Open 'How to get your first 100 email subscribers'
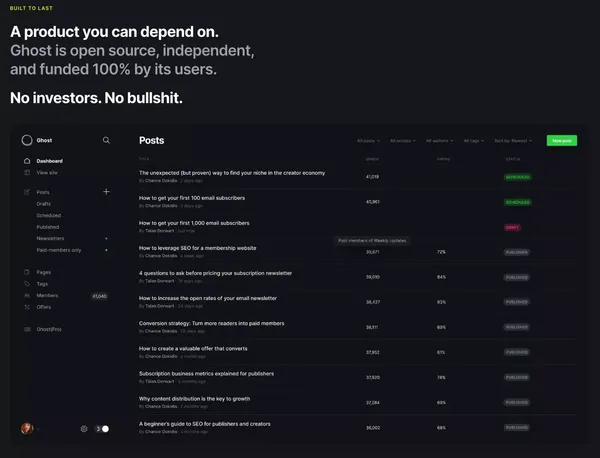 (192, 198)
